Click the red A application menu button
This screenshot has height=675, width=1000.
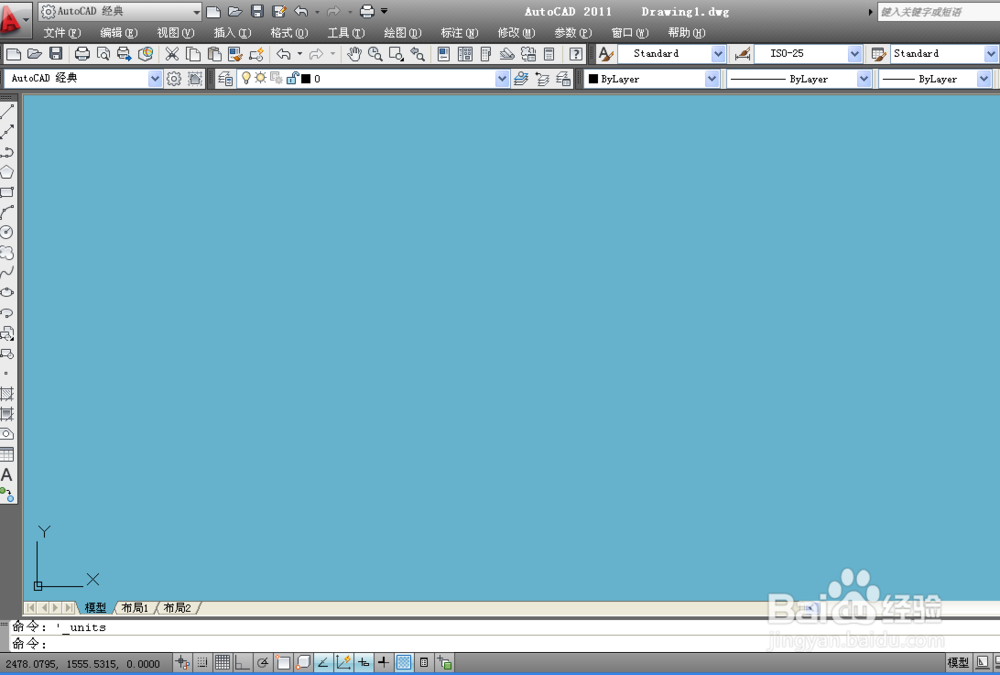[x=13, y=19]
